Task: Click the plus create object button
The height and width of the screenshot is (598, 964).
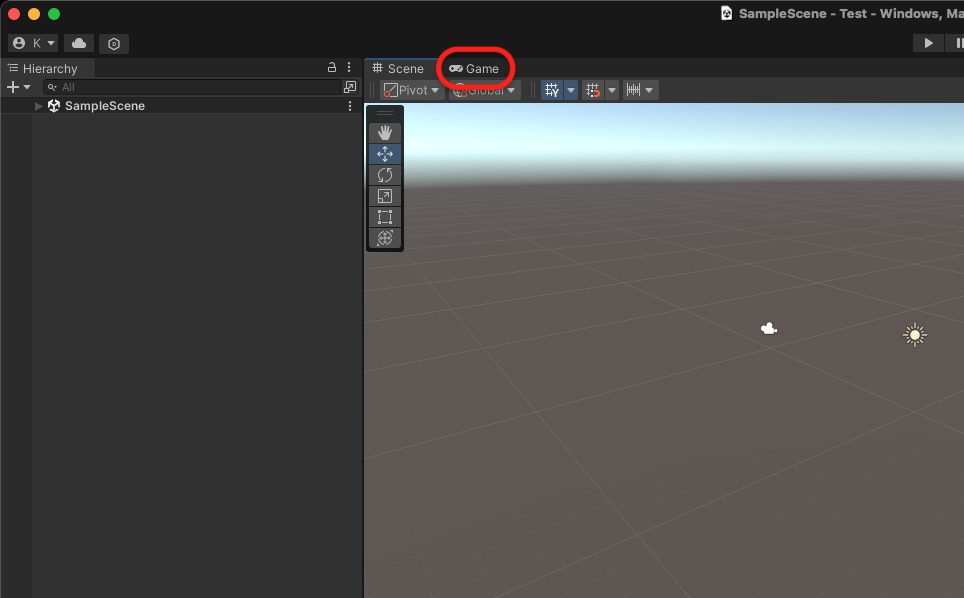Action: 12,87
